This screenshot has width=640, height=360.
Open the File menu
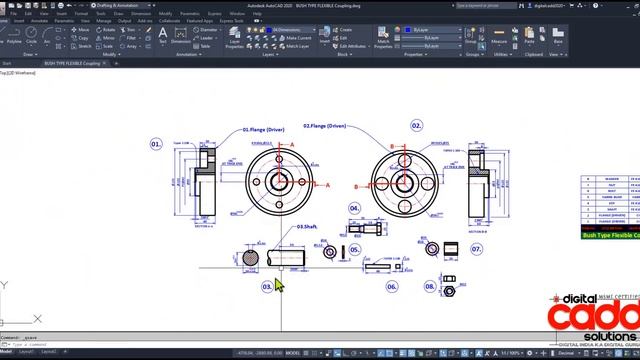coord(13,13)
